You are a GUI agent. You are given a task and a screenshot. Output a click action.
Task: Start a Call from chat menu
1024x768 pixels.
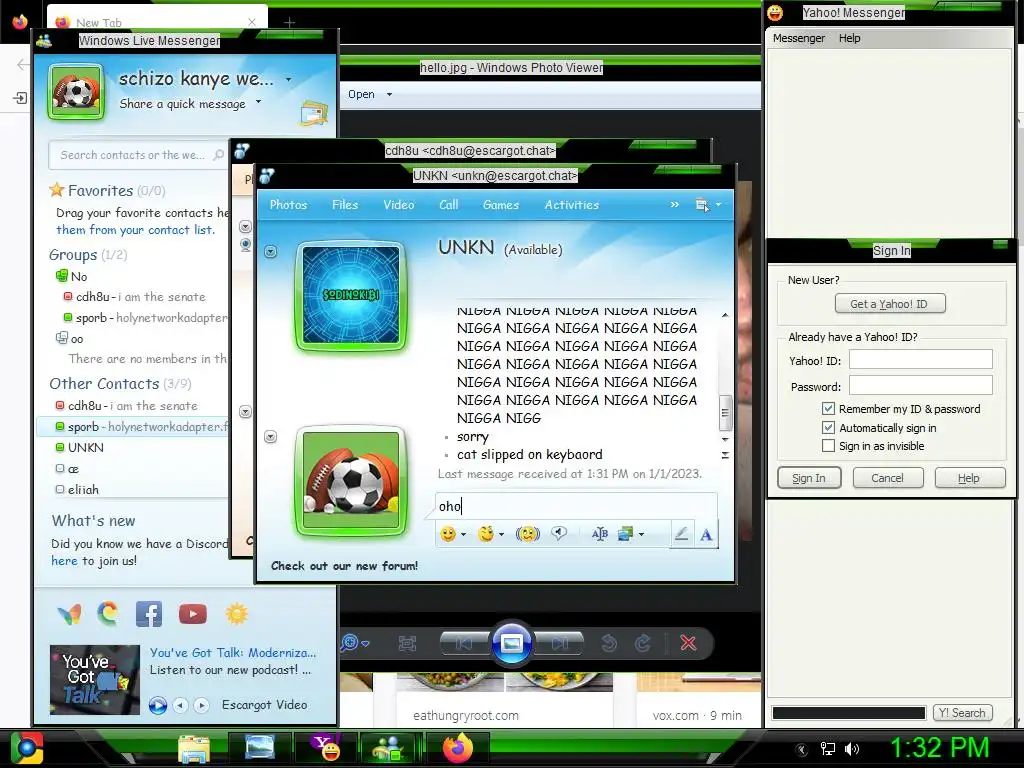click(448, 204)
